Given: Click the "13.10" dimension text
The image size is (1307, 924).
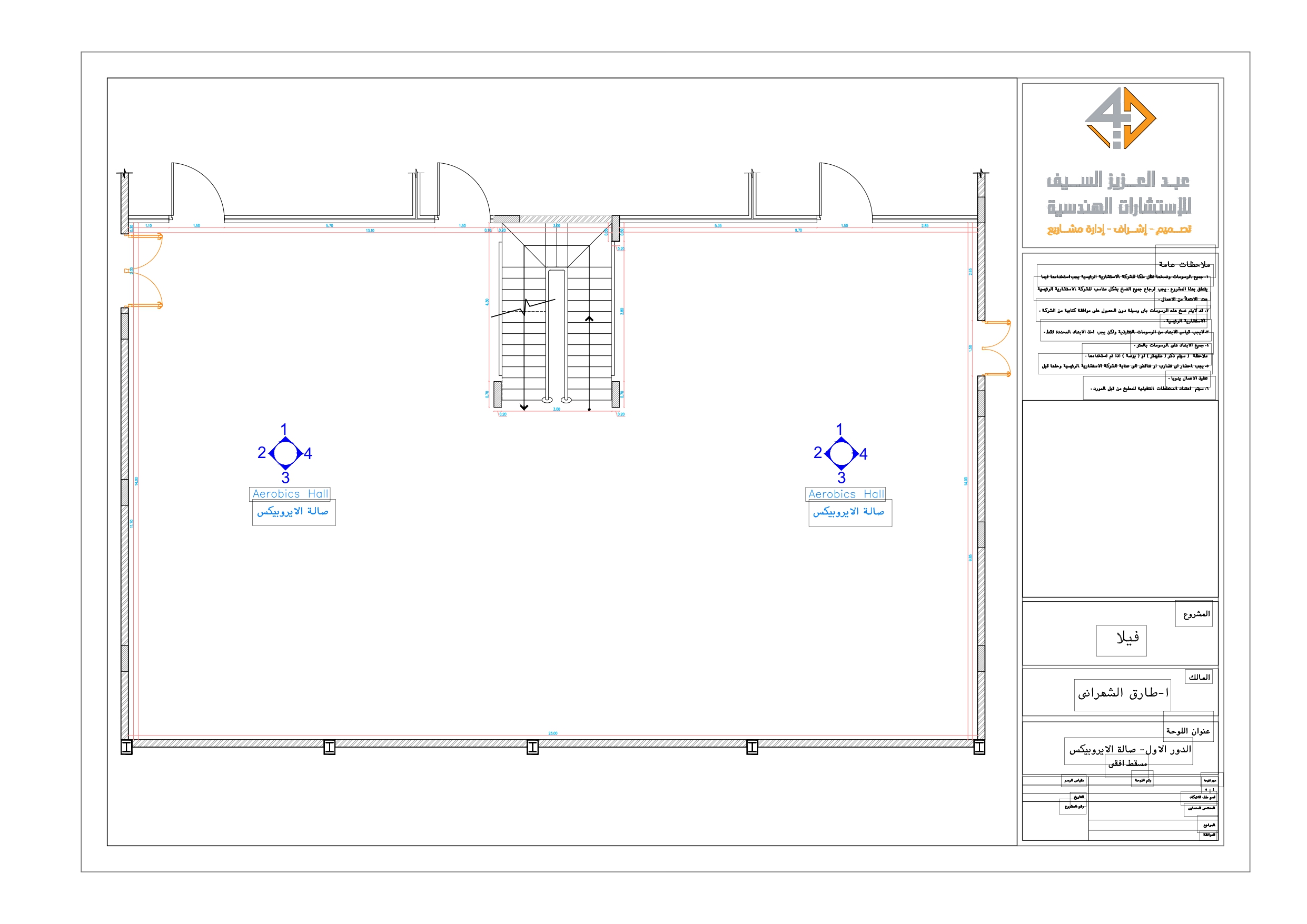Looking at the screenshot, I should pyautogui.click(x=370, y=231).
